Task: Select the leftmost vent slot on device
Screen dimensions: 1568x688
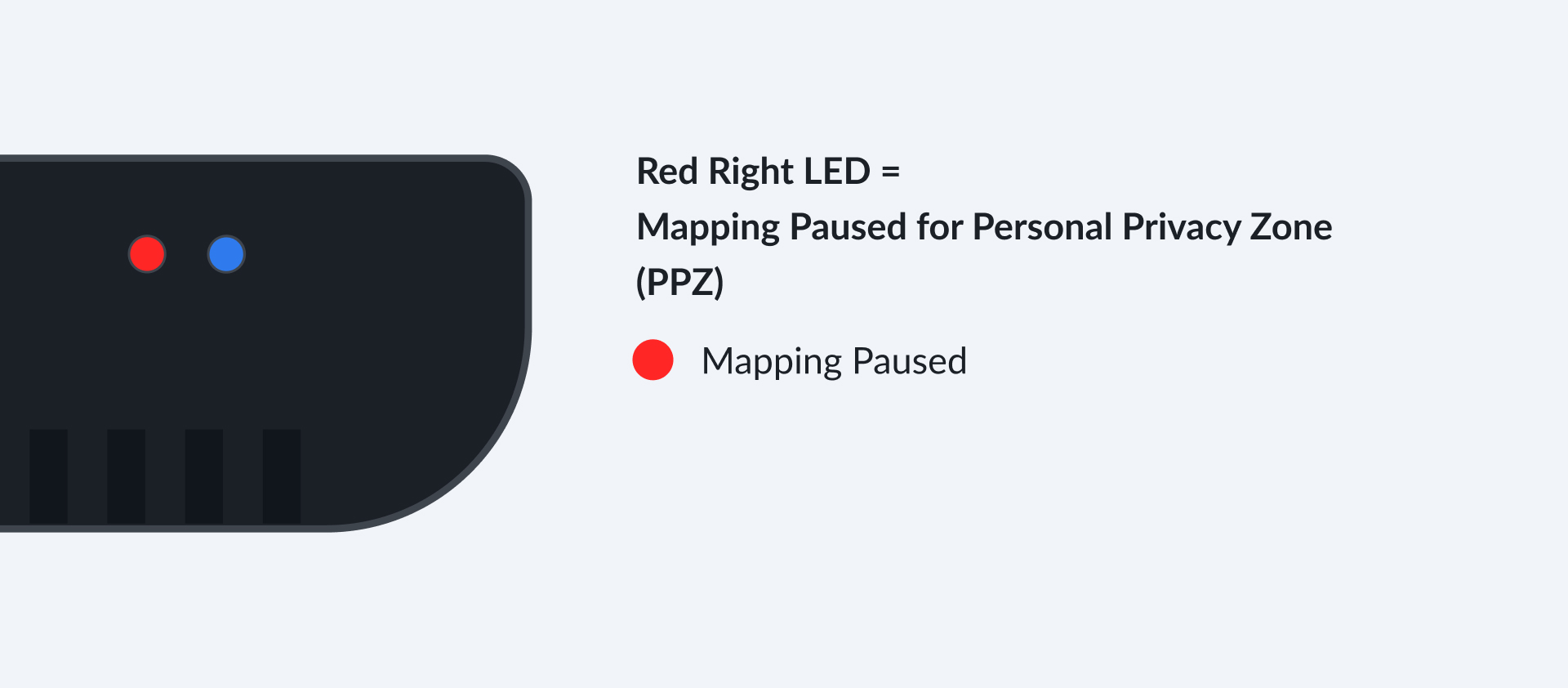Action: (48, 476)
